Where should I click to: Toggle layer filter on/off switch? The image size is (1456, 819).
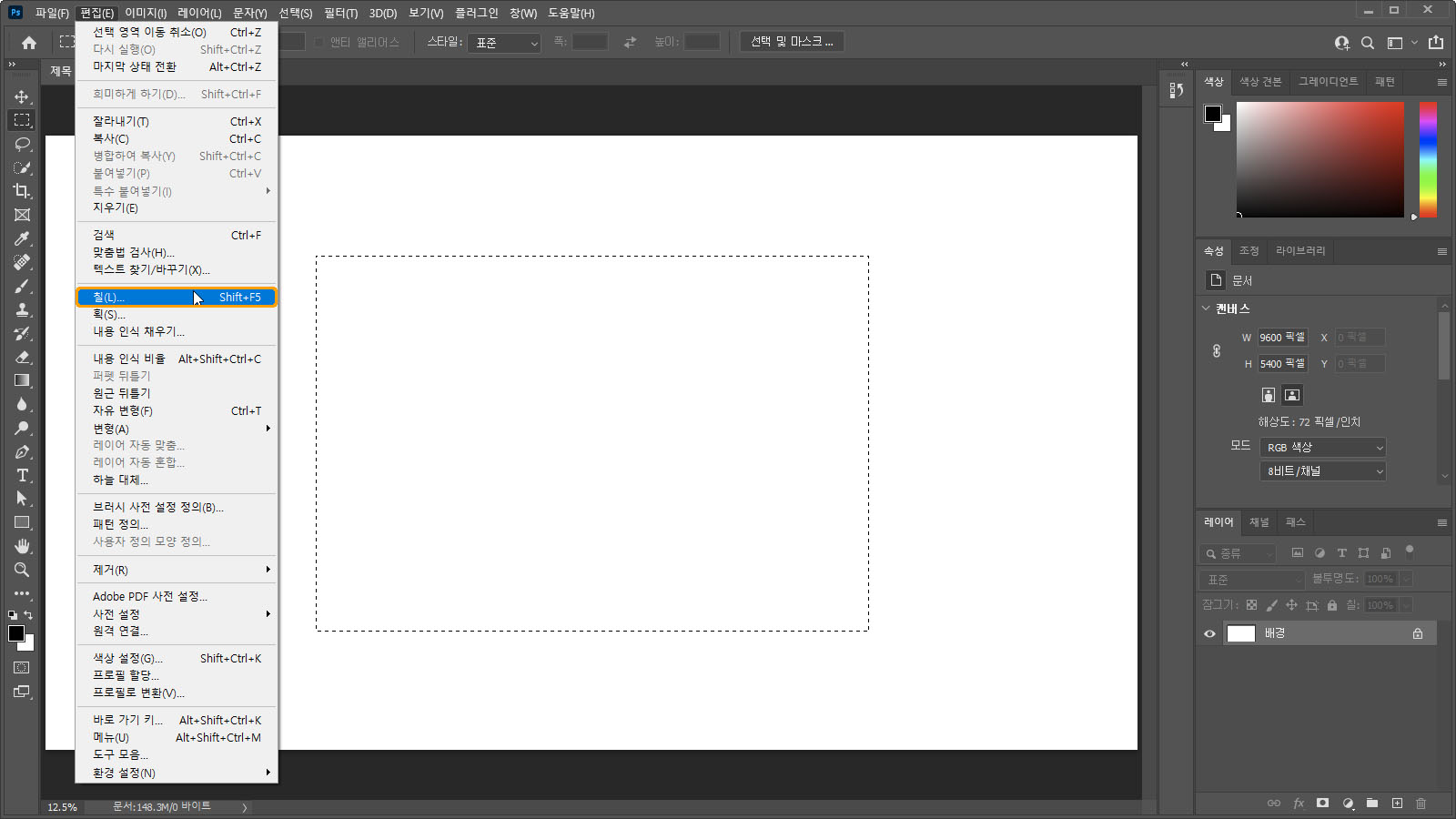(1410, 550)
